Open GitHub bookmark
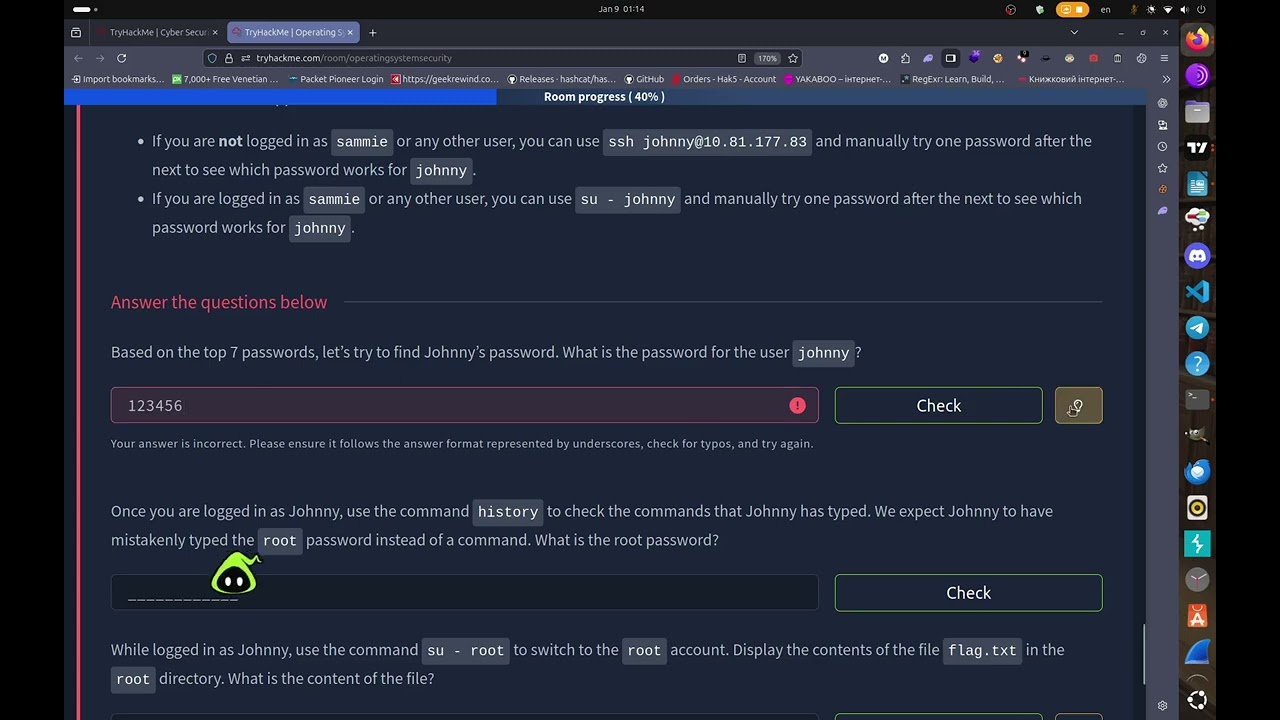Image resolution: width=1280 pixels, height=720 pixels. 643,79
